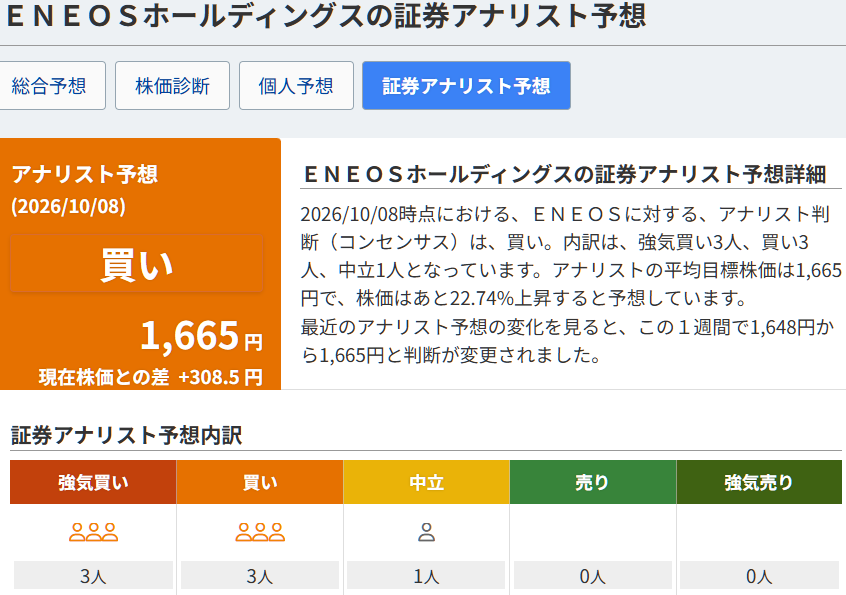Select the 買い column header in breakdown table
This screenshot has width=846, height=595.
260,482
